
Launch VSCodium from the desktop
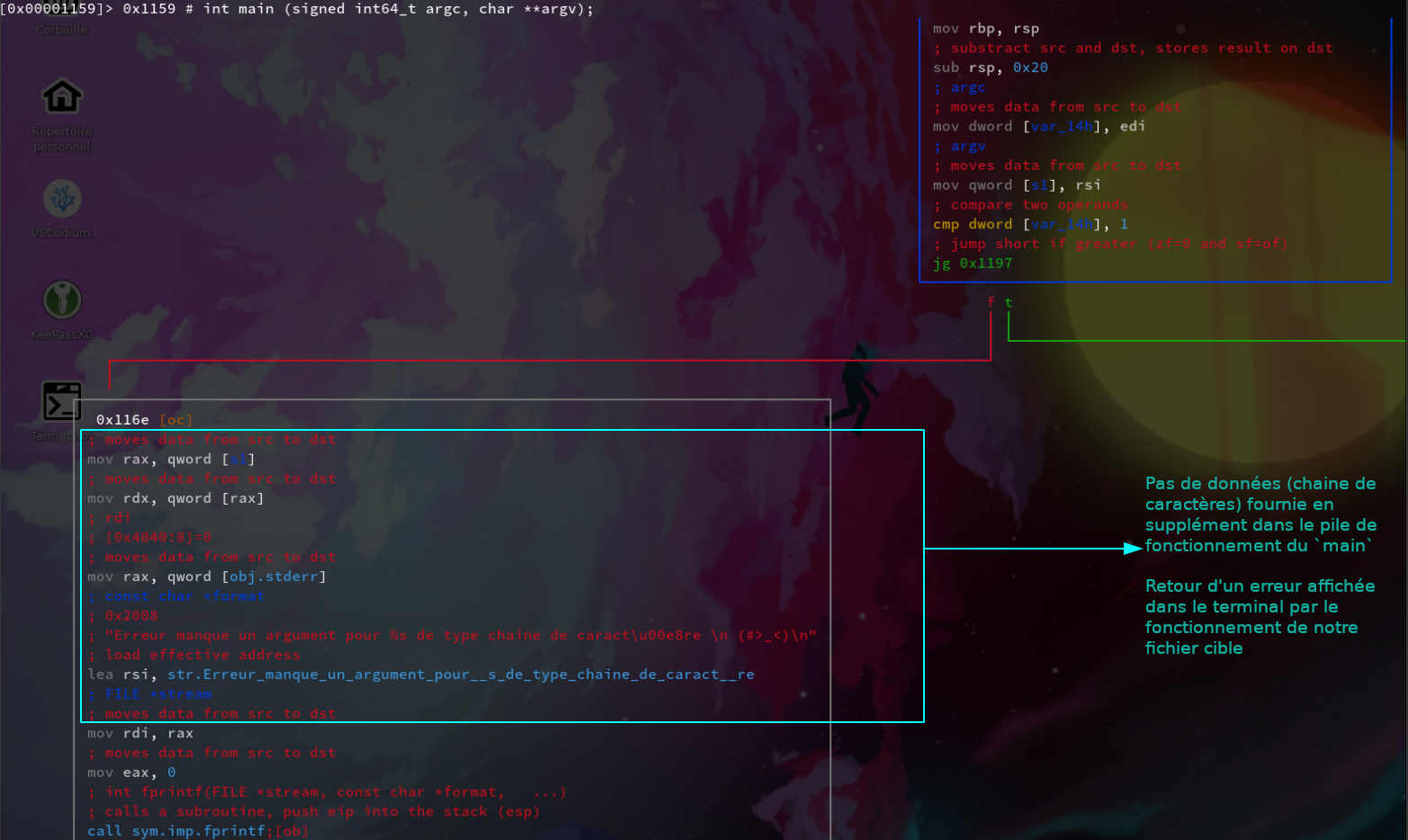tap(62, 199)
